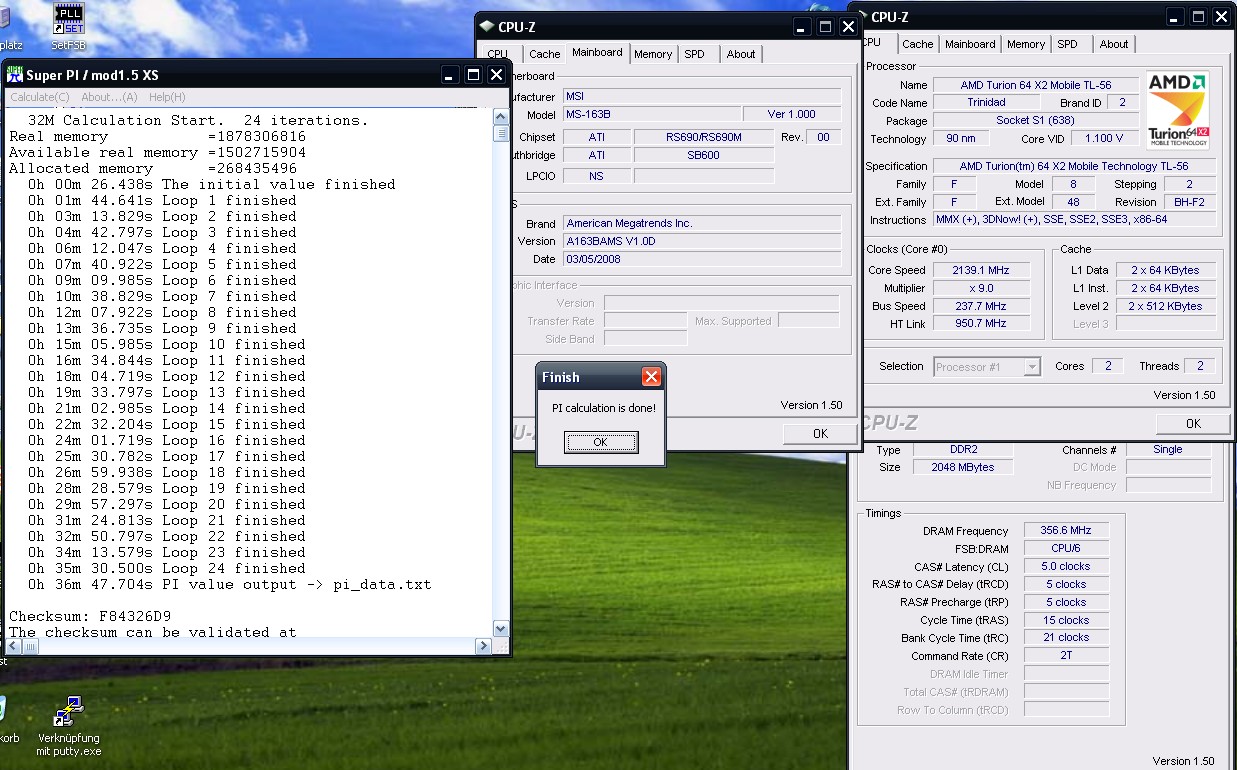Open the Memory tab in the right CPU-Z
Viewport: 1237px width, 770px height.
point(1026,44)
